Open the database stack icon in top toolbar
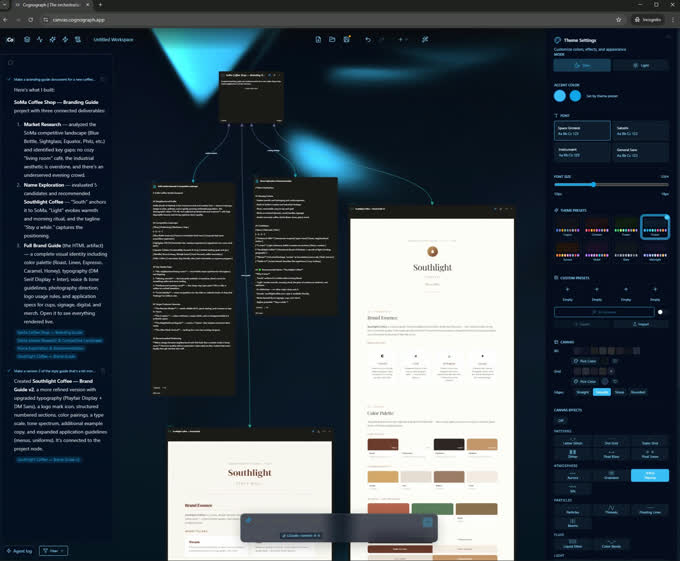This screenshot has width=680, height=561. click(27, 39)
